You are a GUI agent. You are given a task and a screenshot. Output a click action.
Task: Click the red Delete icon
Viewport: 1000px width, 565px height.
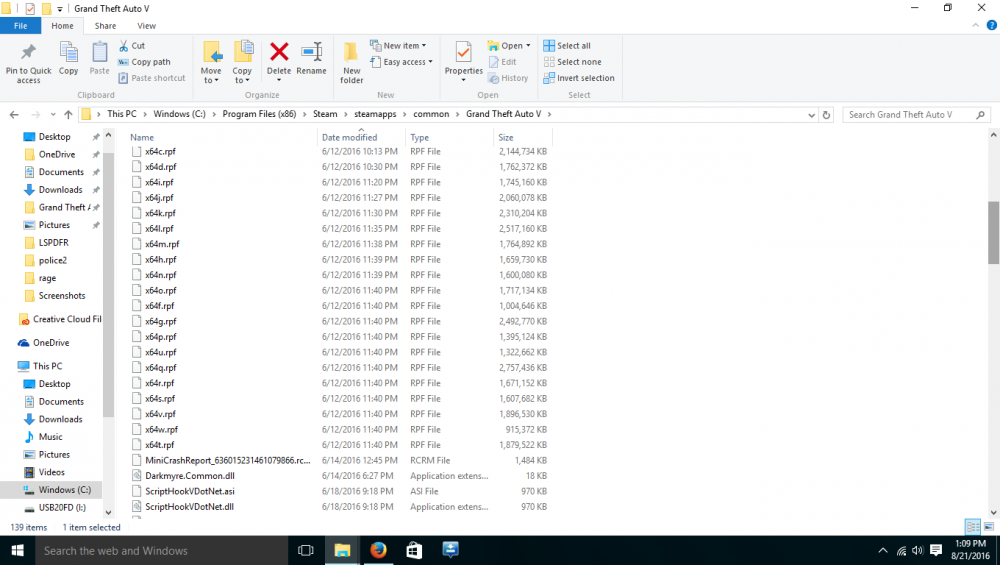279,52
